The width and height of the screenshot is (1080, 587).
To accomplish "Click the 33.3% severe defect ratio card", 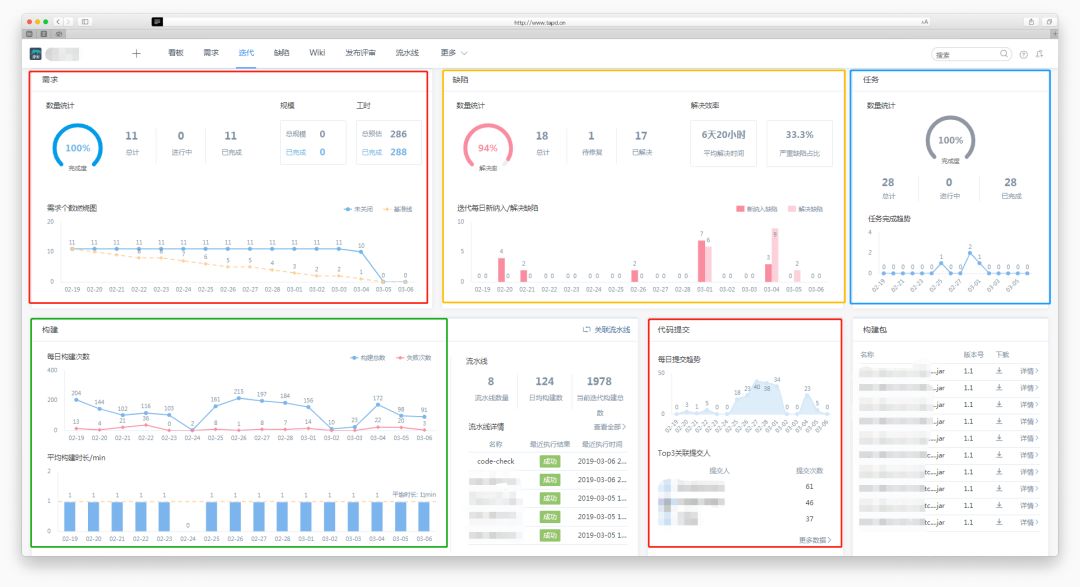I will click(799, 143).
